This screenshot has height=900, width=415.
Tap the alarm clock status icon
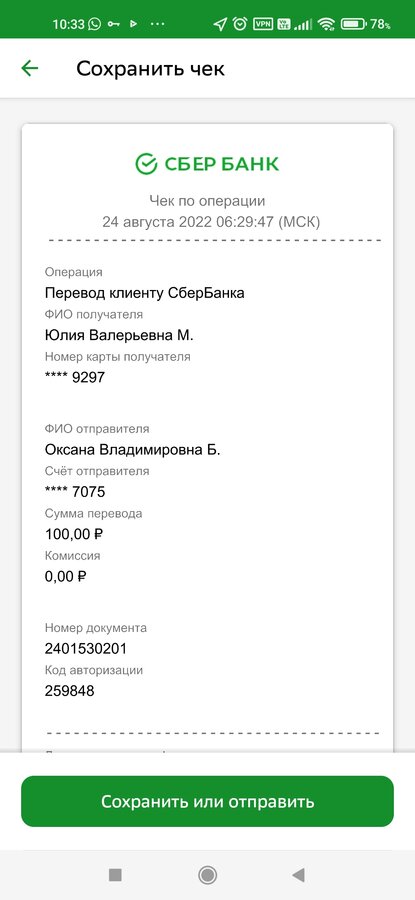pos(240,24)
